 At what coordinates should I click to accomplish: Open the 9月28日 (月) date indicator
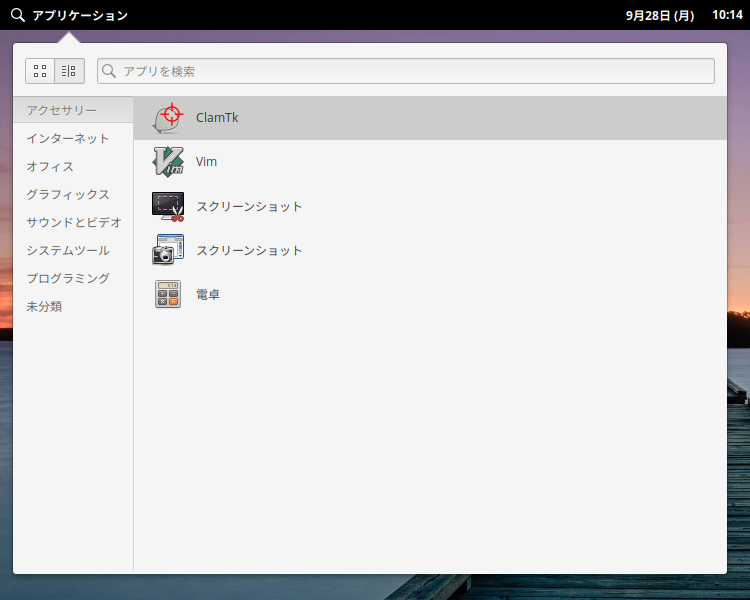660,15
